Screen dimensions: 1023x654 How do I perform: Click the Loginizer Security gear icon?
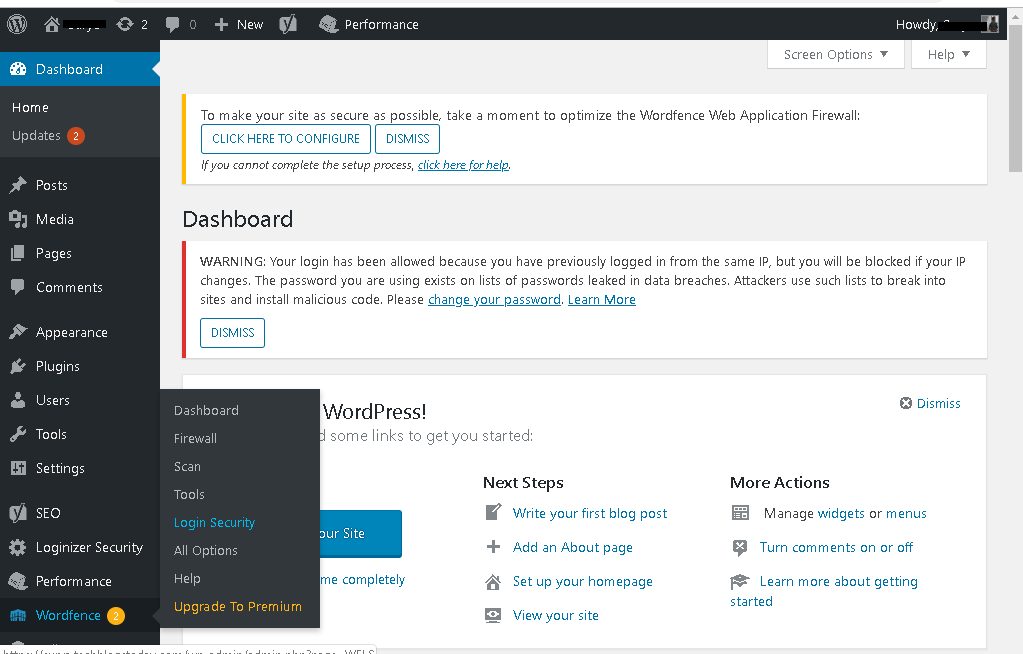click(18, 548)
